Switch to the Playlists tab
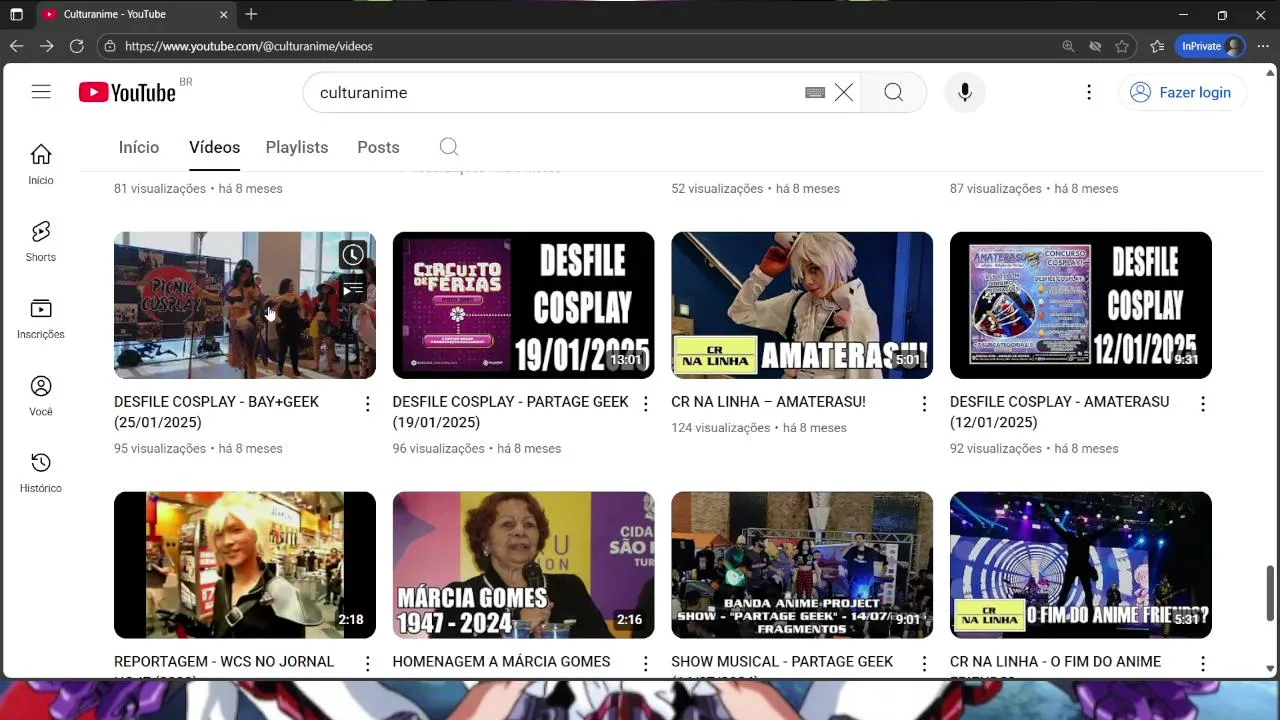 click(297, 147)
